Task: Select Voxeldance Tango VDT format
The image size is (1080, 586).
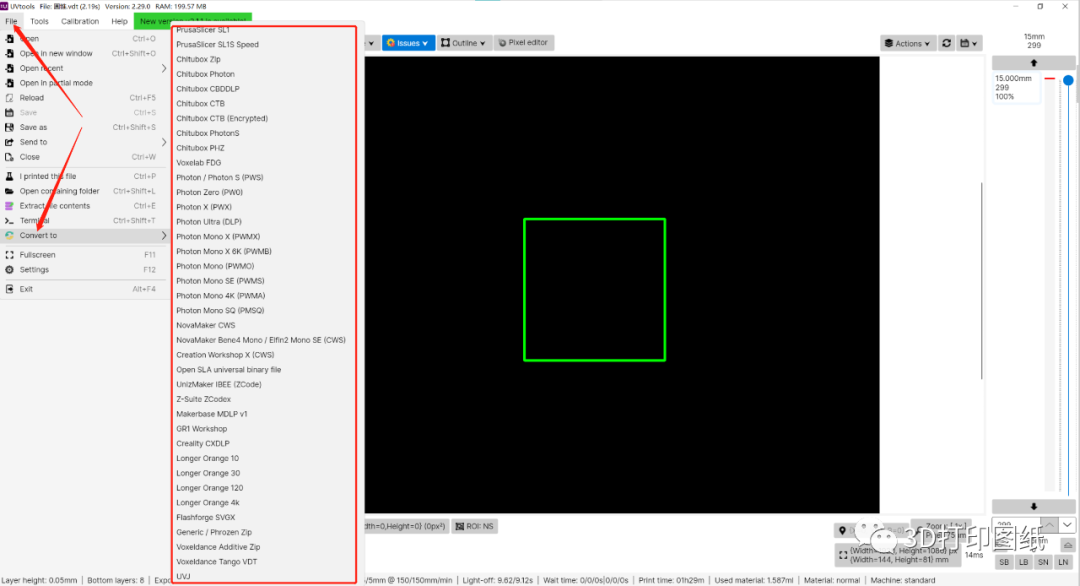Action: pos(216,562)
